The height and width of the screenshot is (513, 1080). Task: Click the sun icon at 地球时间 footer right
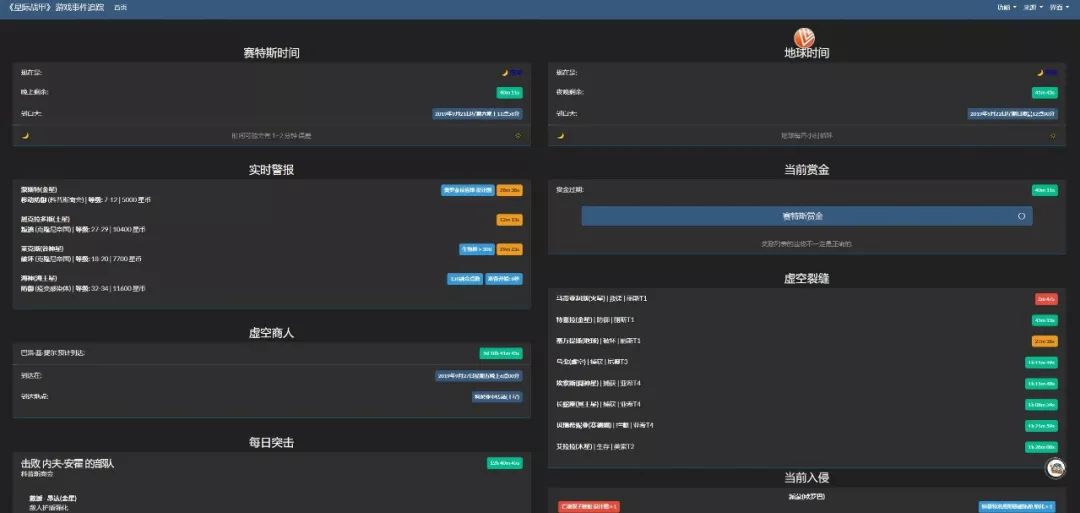(x=1053, y=136)
